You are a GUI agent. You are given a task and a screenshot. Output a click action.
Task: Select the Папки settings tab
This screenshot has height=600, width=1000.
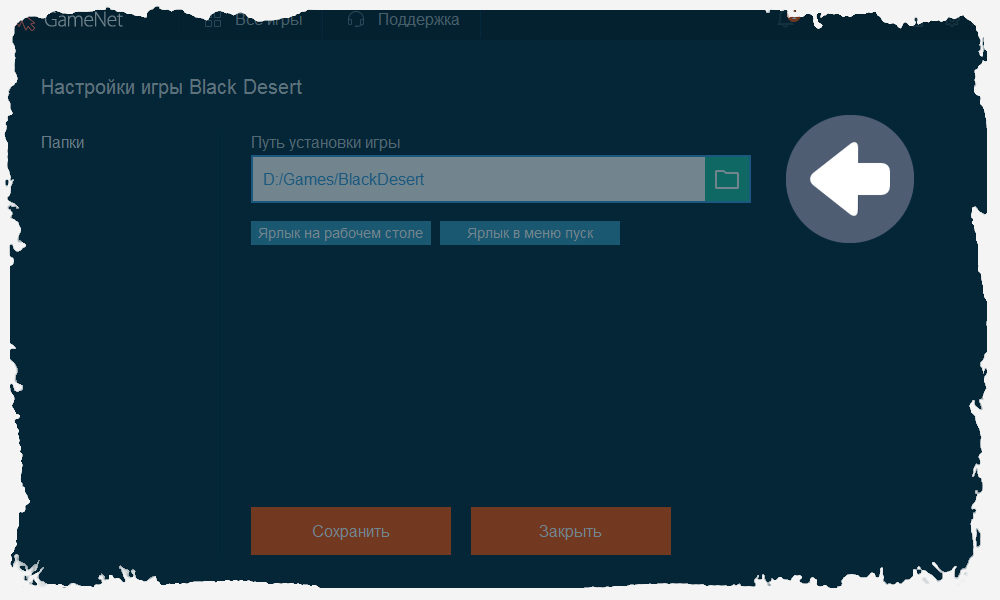click(x=62, y=142)
